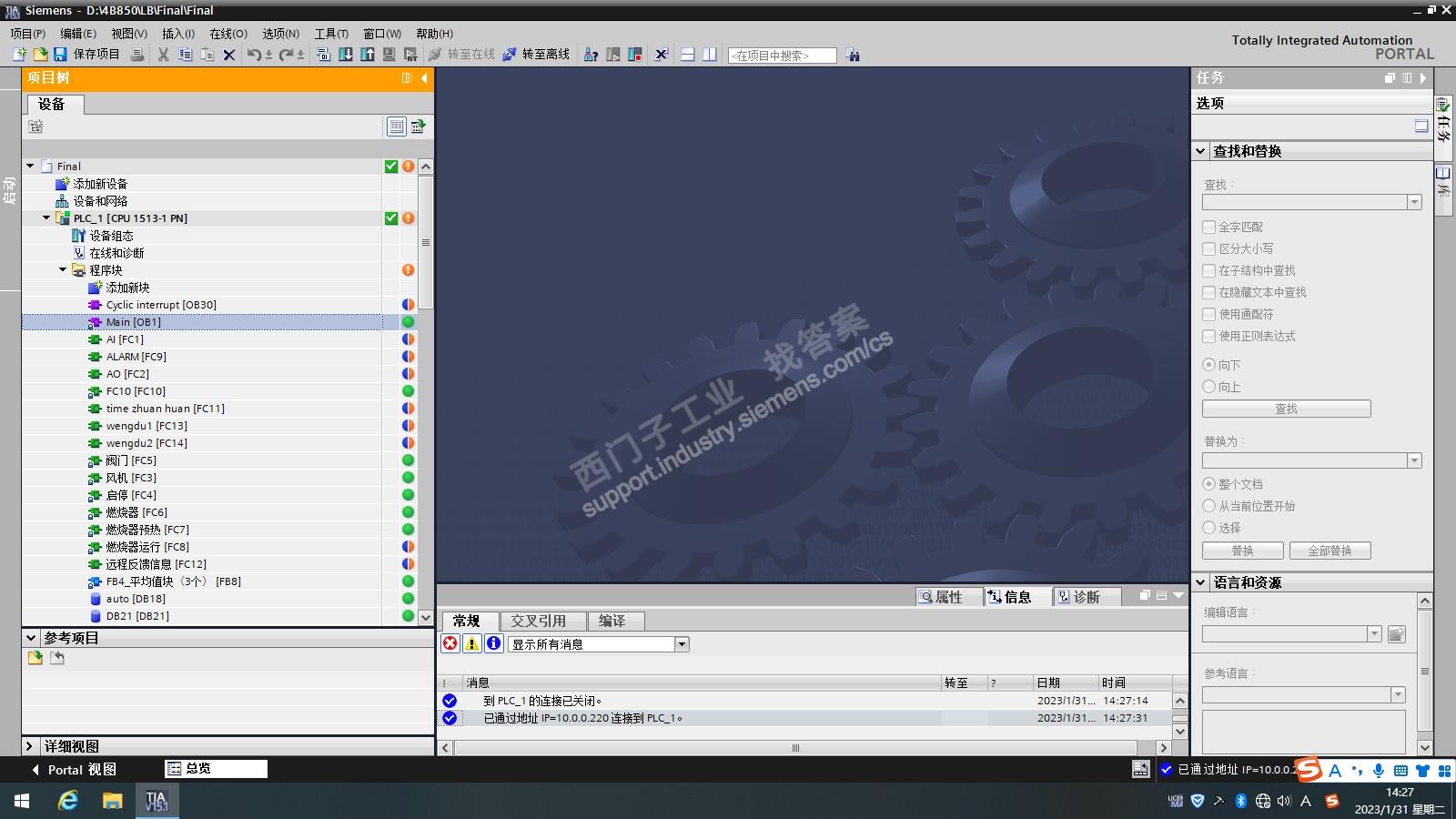Split the editor space vertically
The width and height of the screenshot is (1456, 819).
pyautogui.click(x=710, y=55)
